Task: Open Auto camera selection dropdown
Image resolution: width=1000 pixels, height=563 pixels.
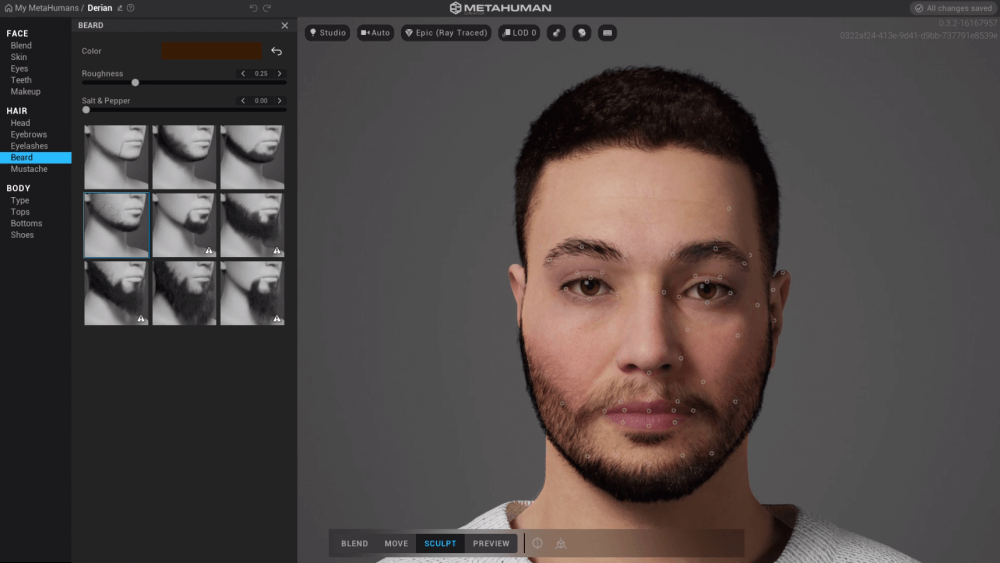Action: (x=375, y=33)
